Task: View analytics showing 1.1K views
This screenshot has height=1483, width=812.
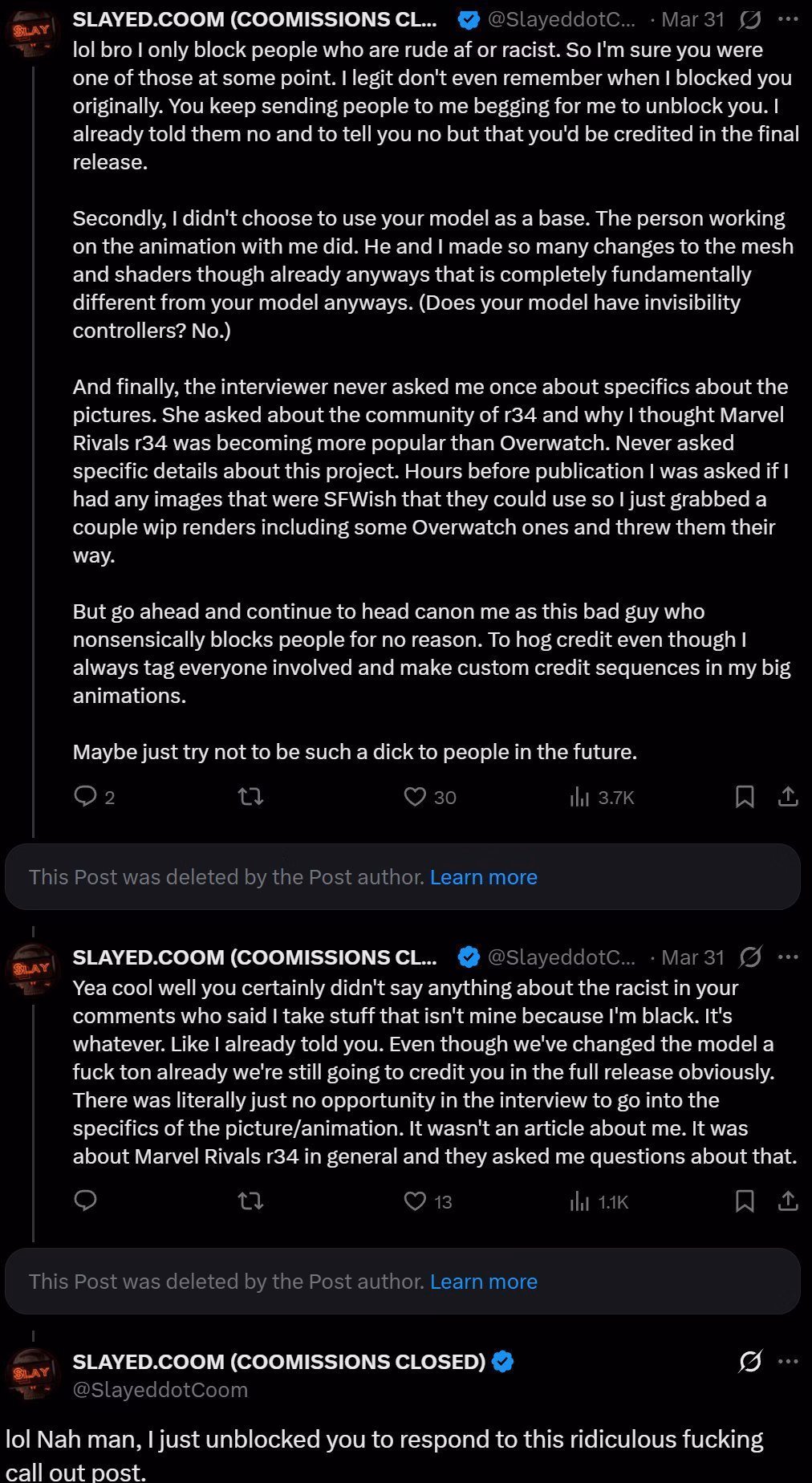Action: [579, 1201]
